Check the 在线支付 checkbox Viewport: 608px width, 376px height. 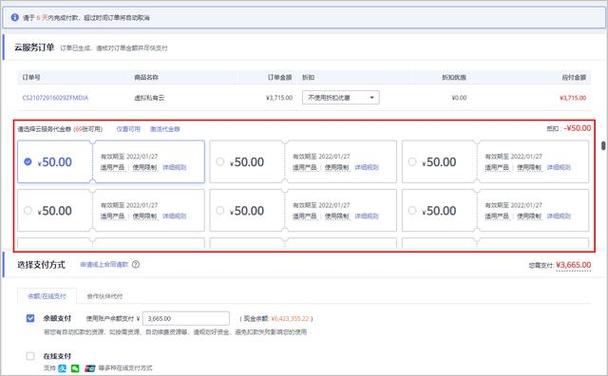30,356
